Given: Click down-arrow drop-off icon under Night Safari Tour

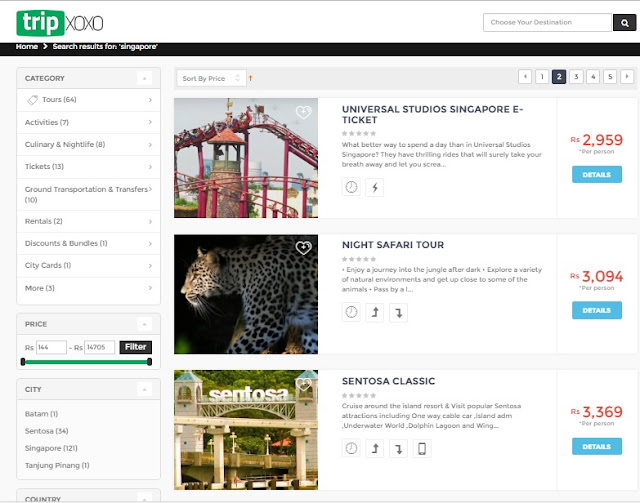Looking at the screenshot, I should pos(398,312).
